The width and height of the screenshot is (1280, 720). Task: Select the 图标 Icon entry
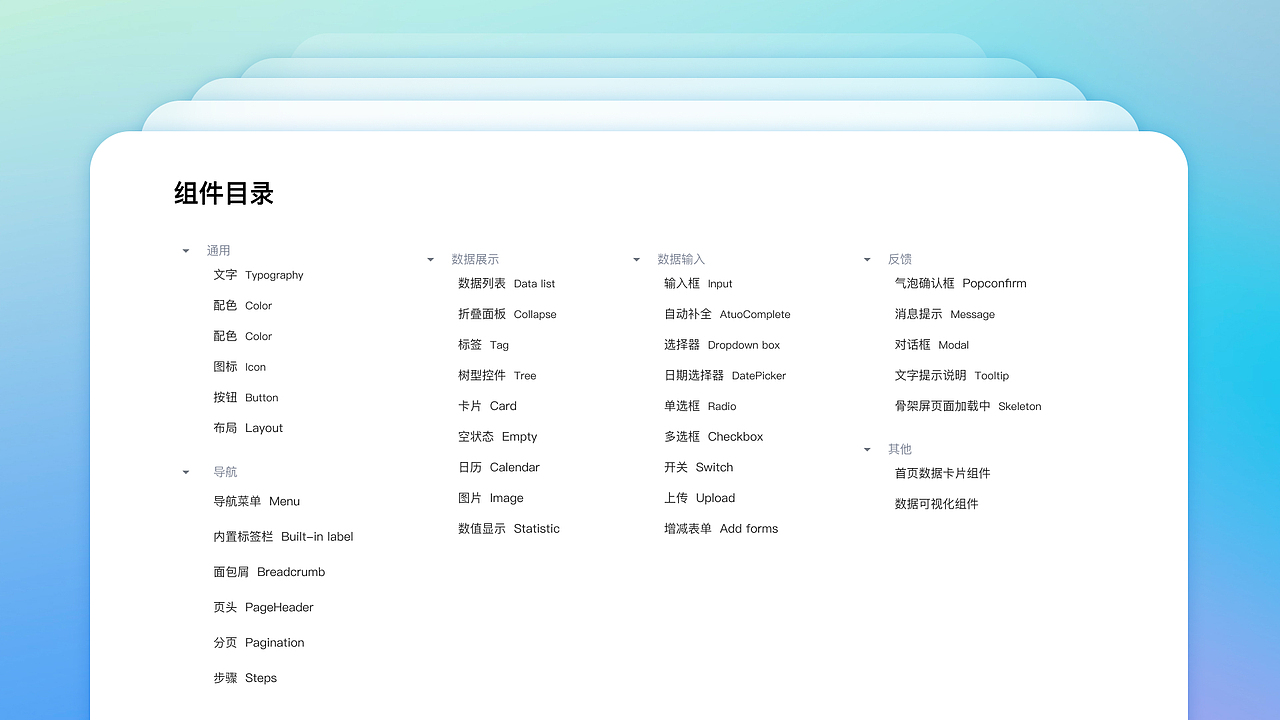(240, 366)
